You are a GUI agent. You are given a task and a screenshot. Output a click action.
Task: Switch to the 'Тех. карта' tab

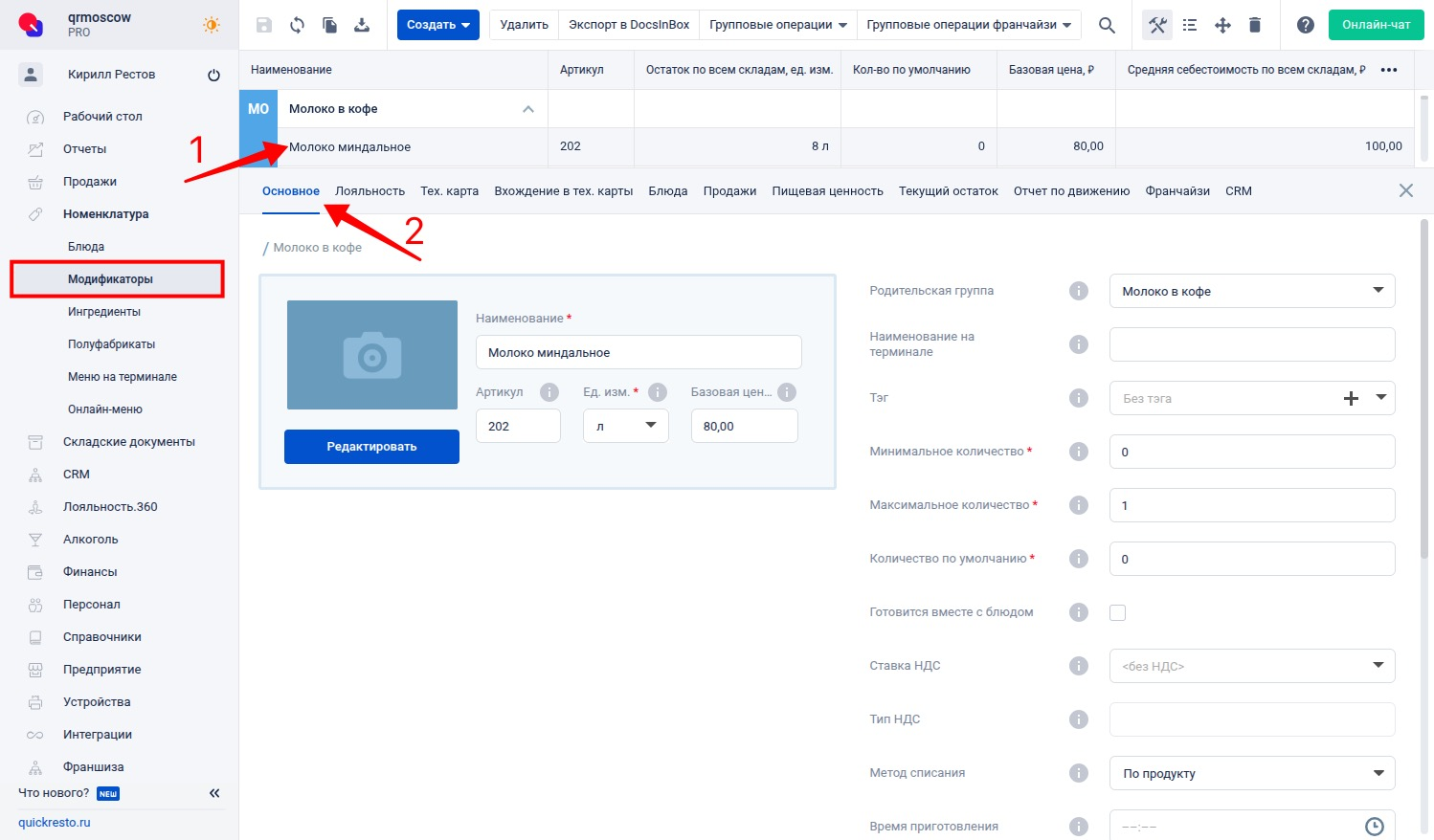449,191
